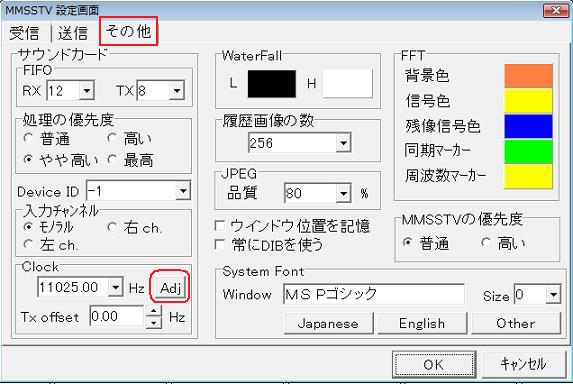Click the System Font Window field
Screen dimensions: 573x384
tap(374, 294)
